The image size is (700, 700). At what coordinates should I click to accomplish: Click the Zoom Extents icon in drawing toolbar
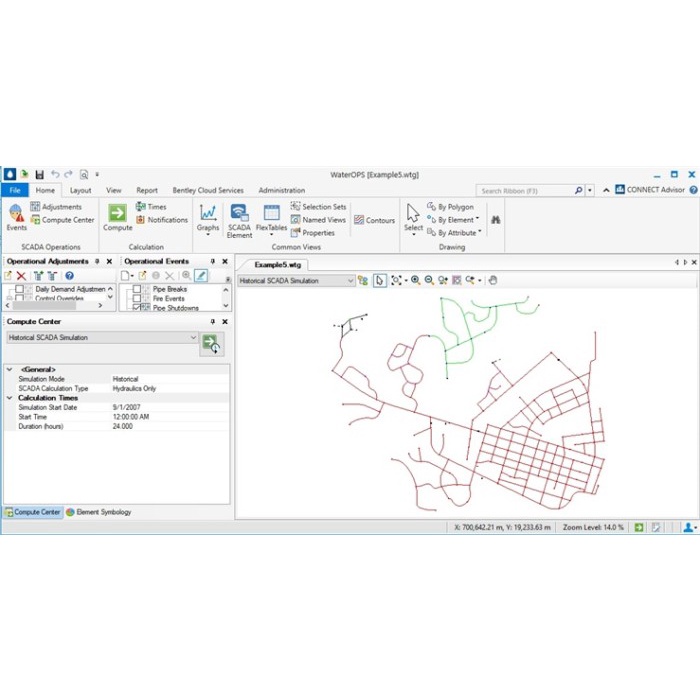coord(396,280)
